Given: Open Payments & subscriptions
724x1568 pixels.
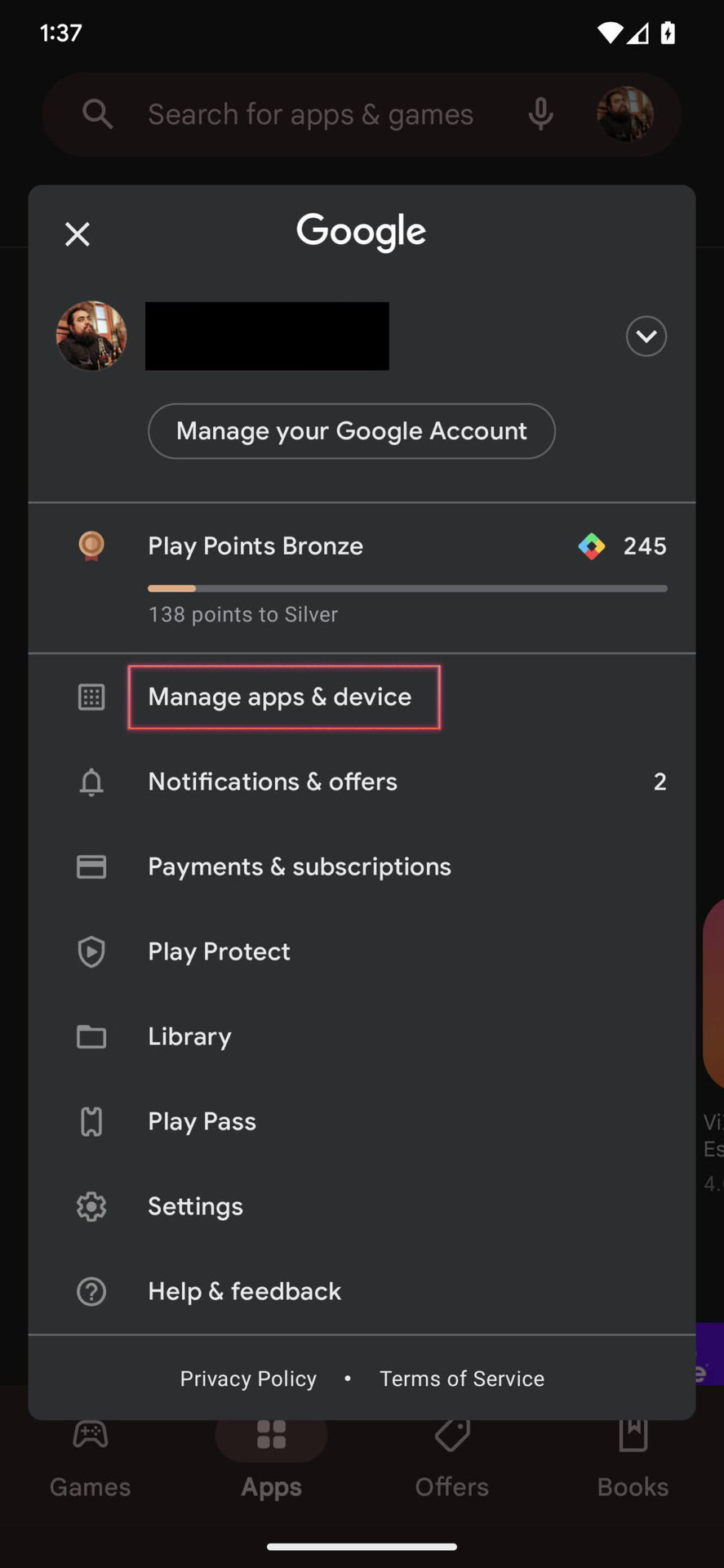Looking at the screenshot, I should (299, 866).
